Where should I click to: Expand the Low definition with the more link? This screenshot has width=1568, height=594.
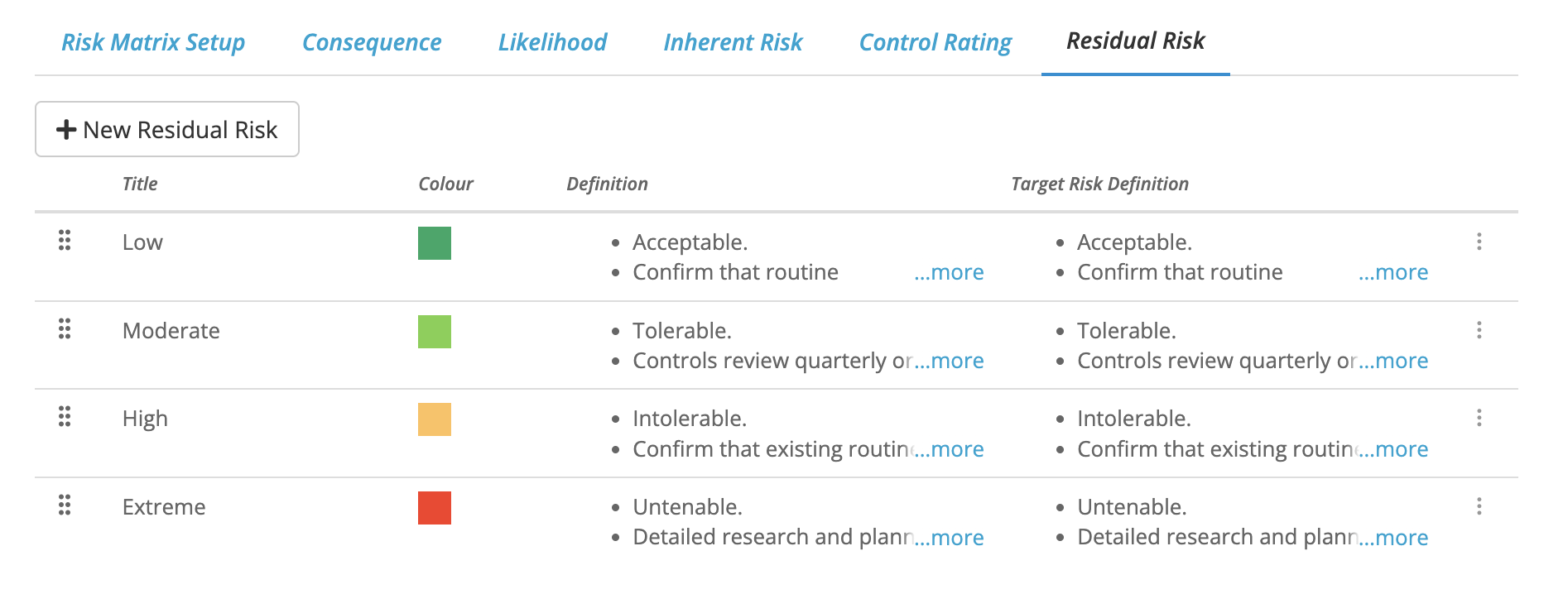(949, 271)
